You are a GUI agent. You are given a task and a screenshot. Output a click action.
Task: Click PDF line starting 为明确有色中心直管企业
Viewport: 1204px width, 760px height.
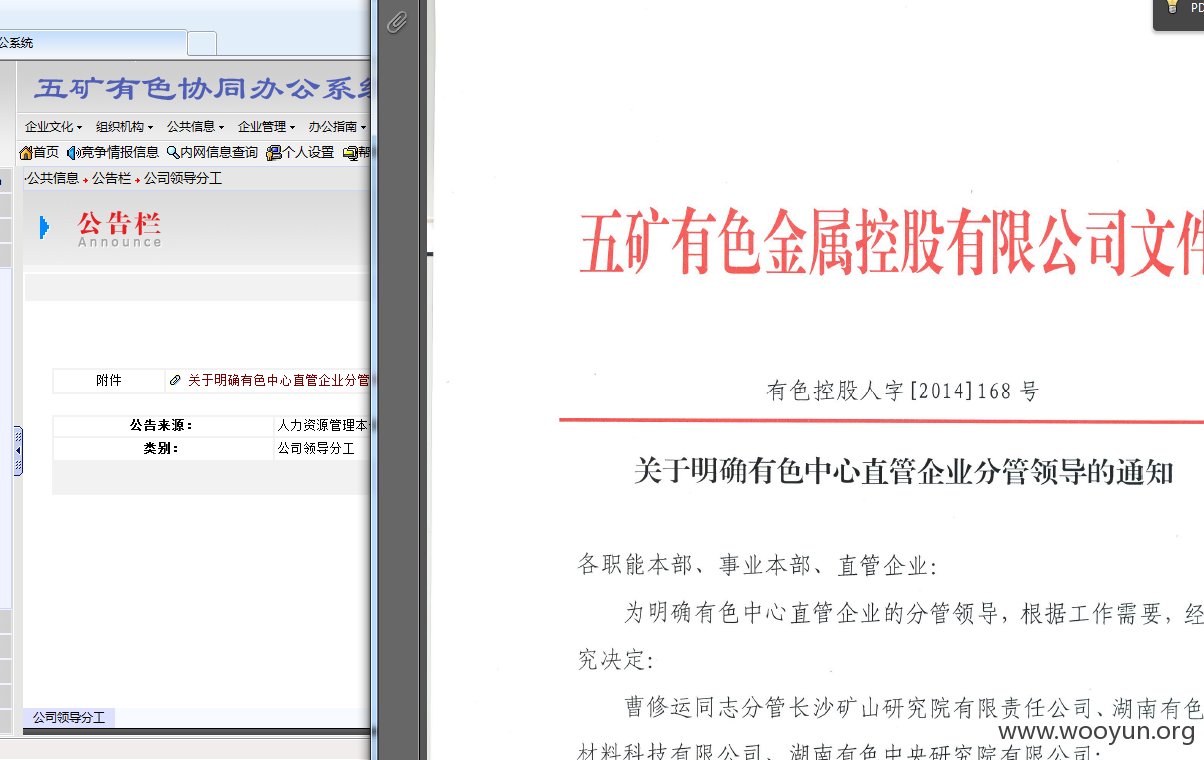coord(914,613)
